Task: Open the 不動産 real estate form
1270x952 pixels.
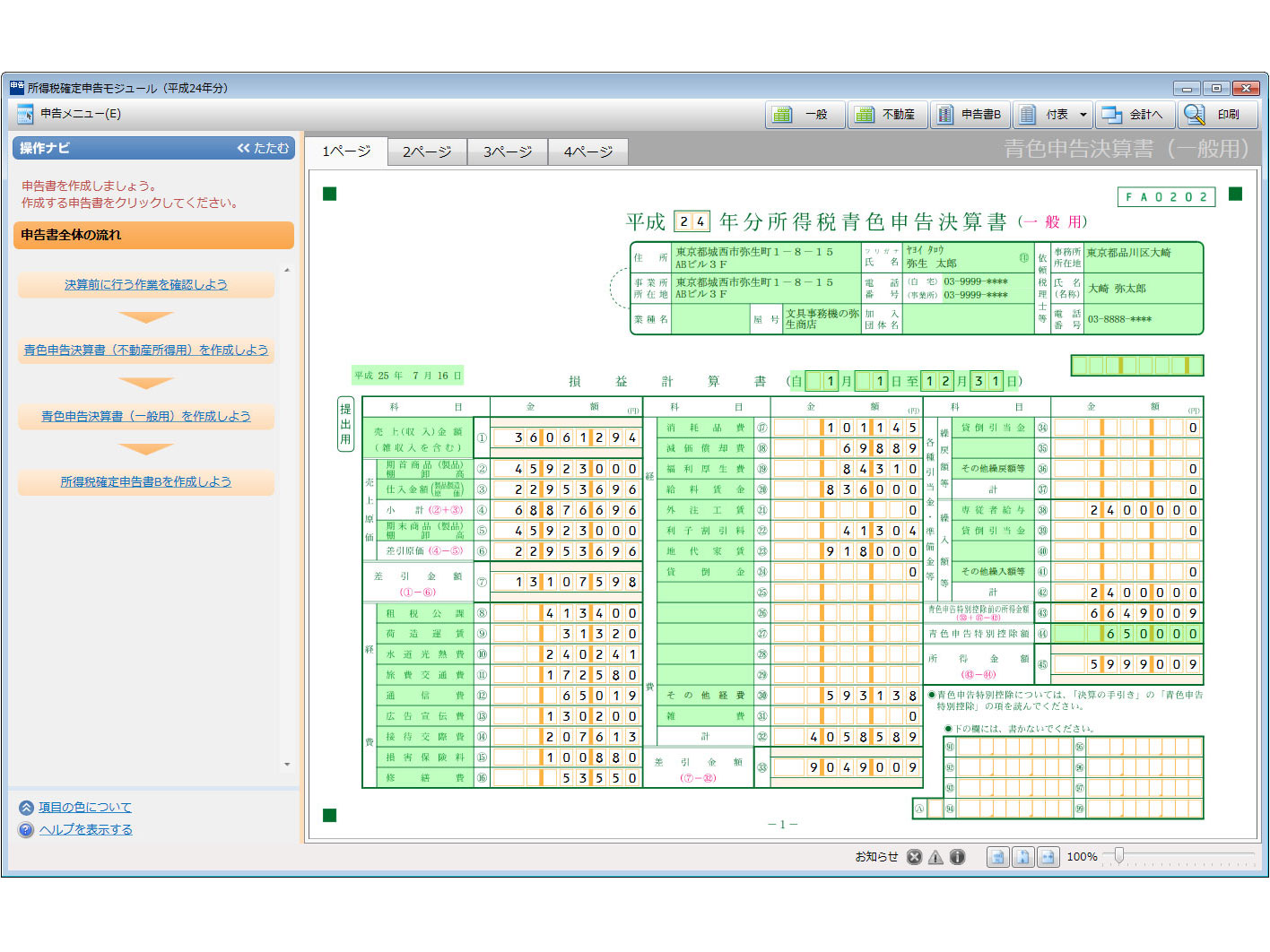Action: pyautogui.click(x=886, y=115)
